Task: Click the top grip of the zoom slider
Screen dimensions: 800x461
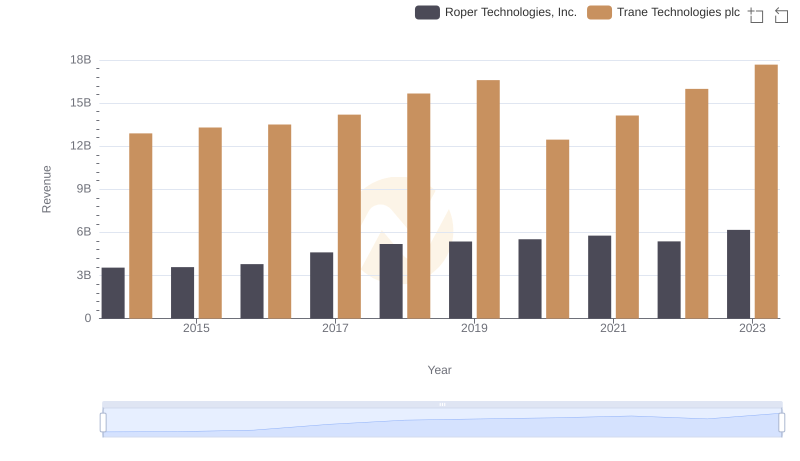Action: pyautogui.click(x=442, y=404)
